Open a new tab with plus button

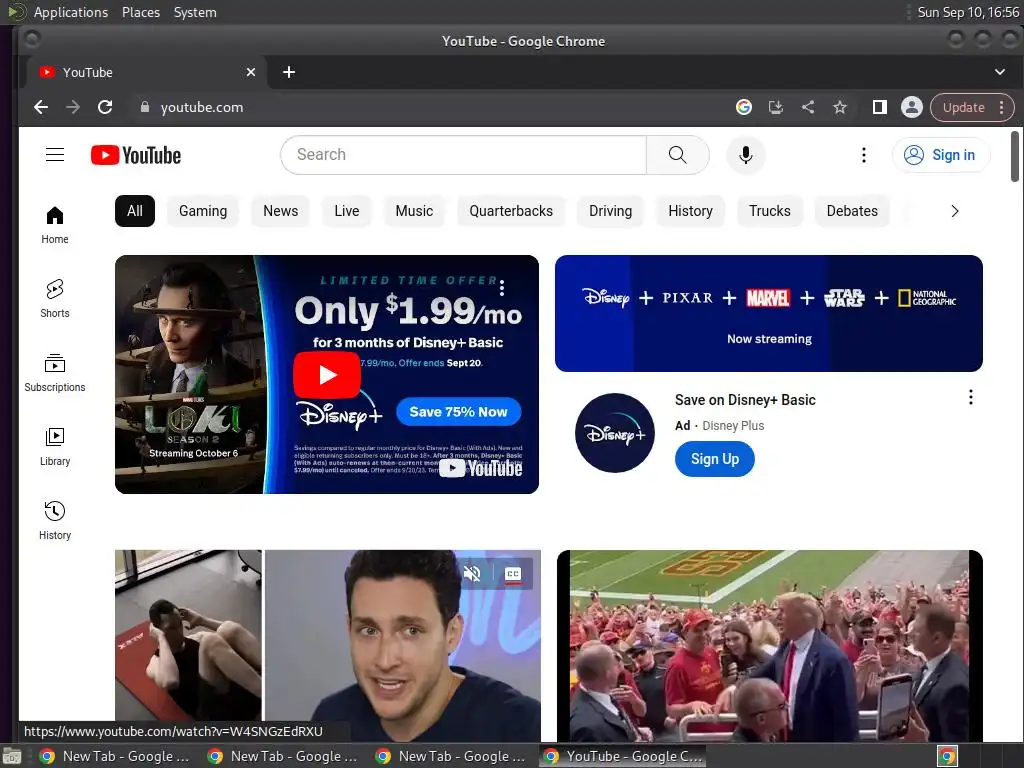289,72
